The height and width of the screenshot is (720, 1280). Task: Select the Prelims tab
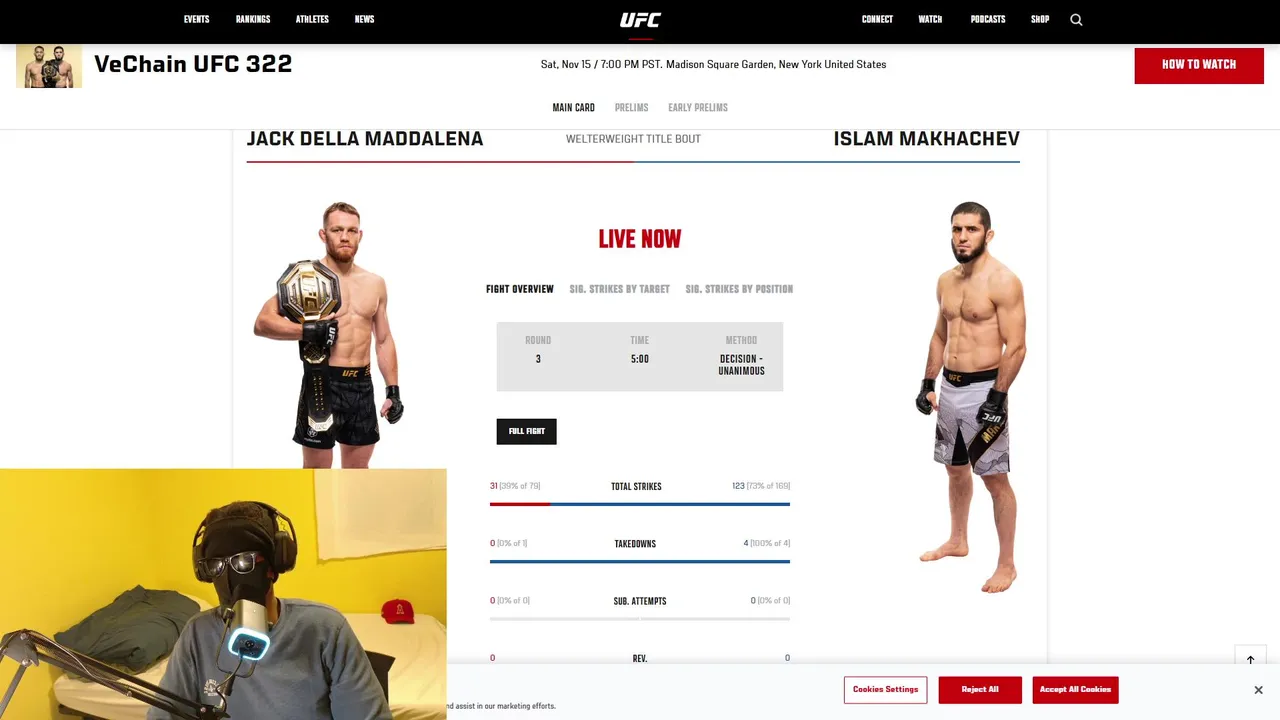tap(632, 108)
